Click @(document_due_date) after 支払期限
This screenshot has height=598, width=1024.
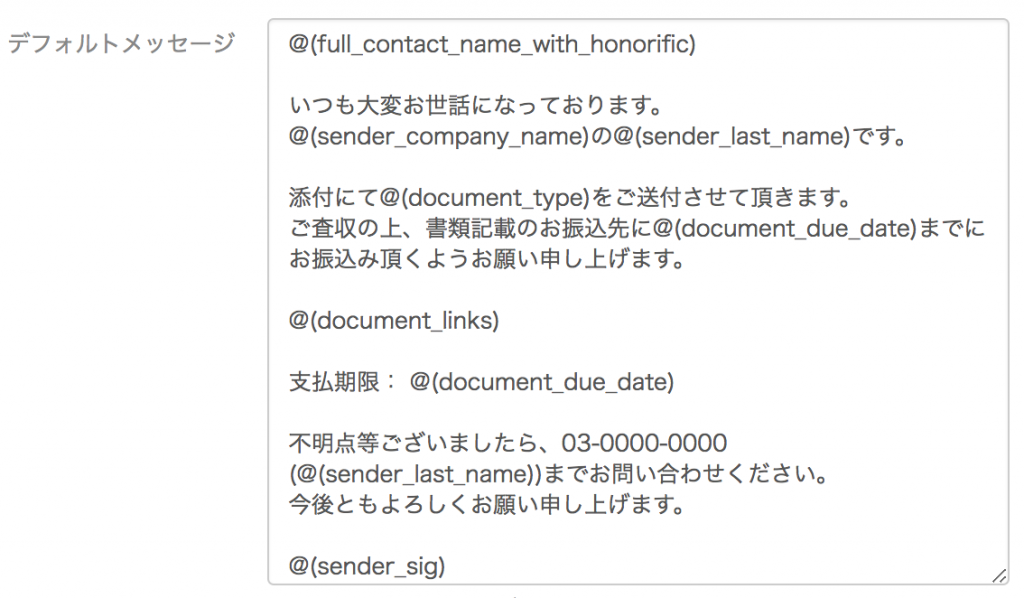point(541,382)
